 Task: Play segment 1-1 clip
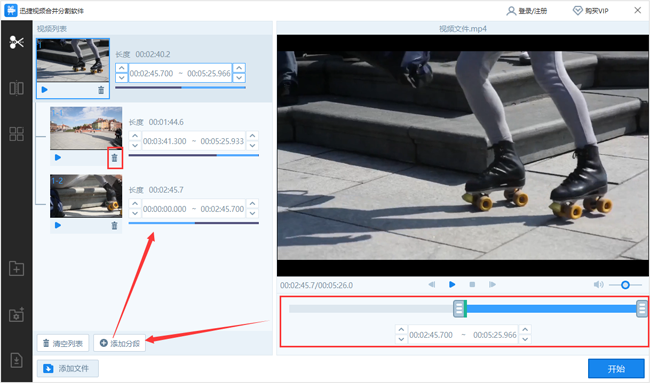click(58, 158)
